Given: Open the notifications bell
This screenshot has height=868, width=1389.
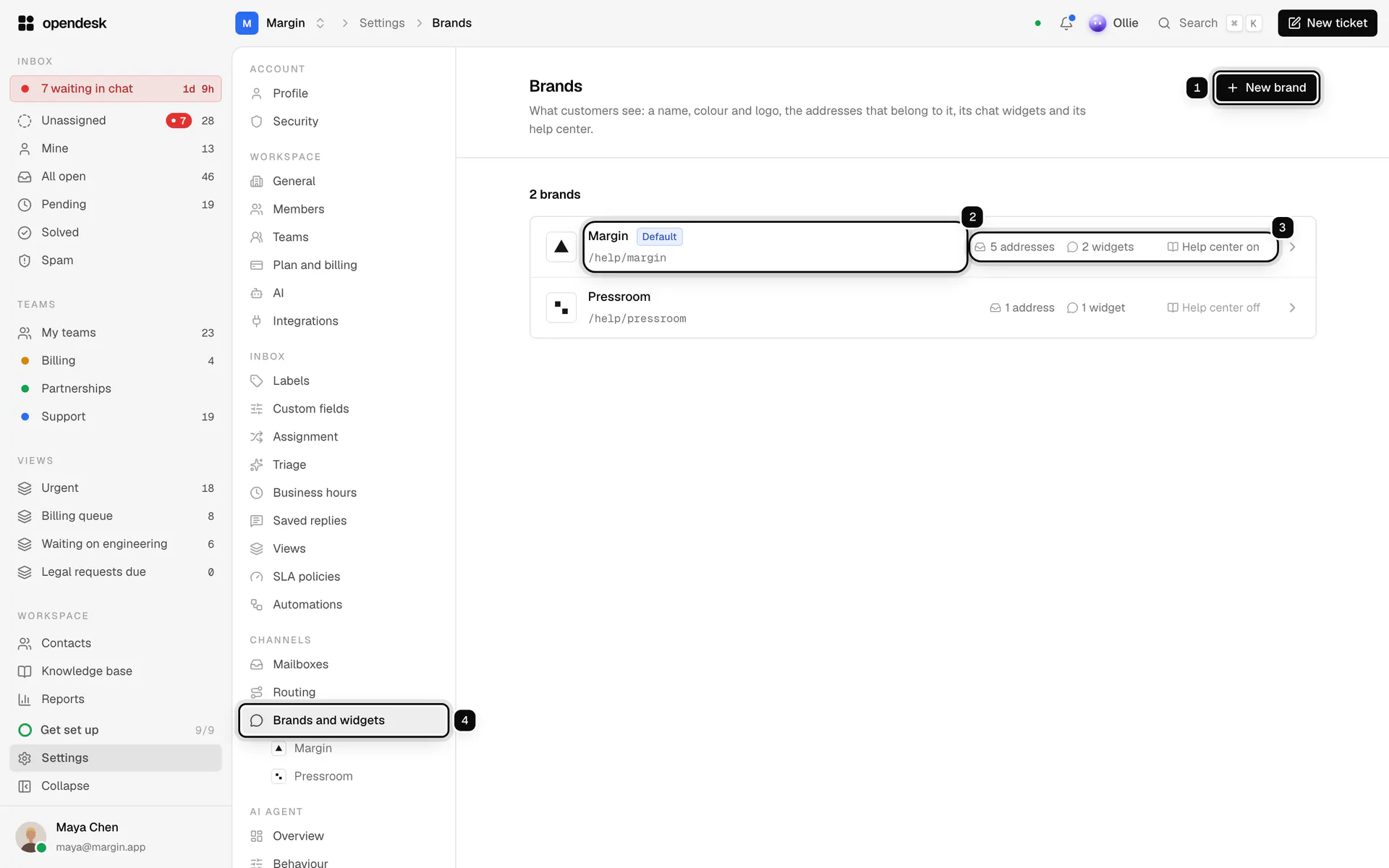Looking at the screenshot, I should tap(1066, 23).
